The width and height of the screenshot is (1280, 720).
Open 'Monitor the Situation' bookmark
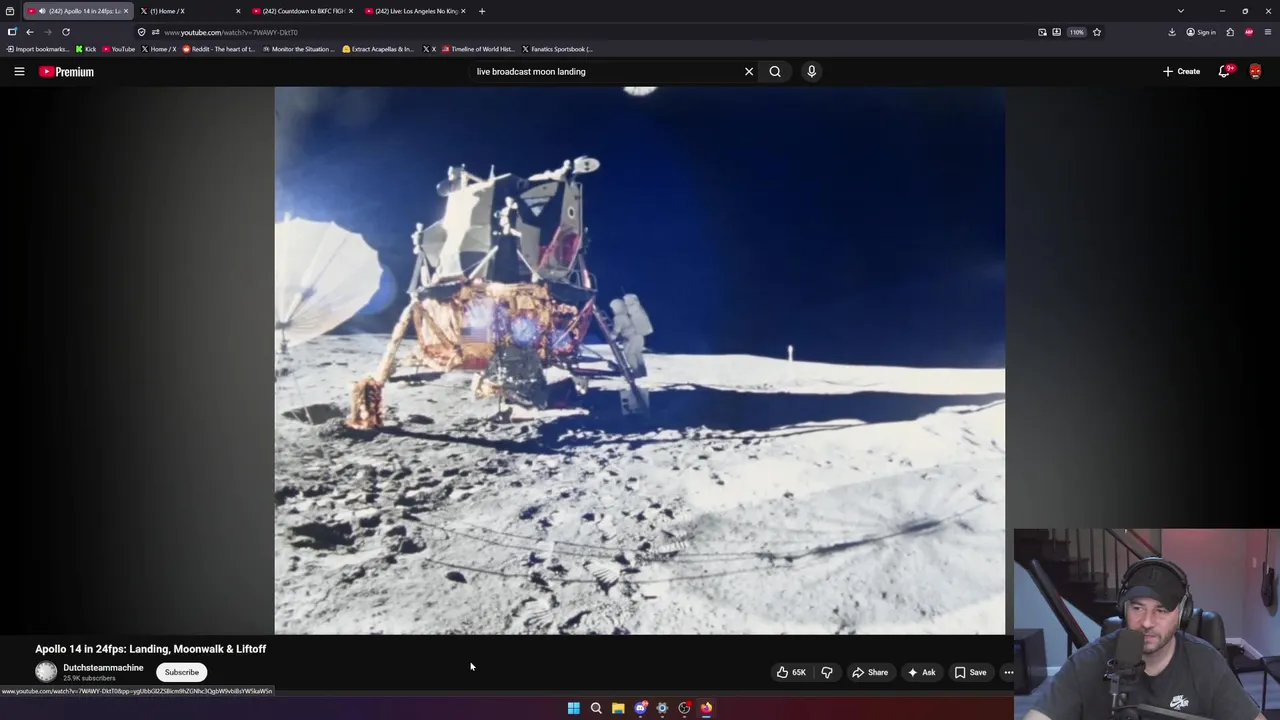click(298, 49)
